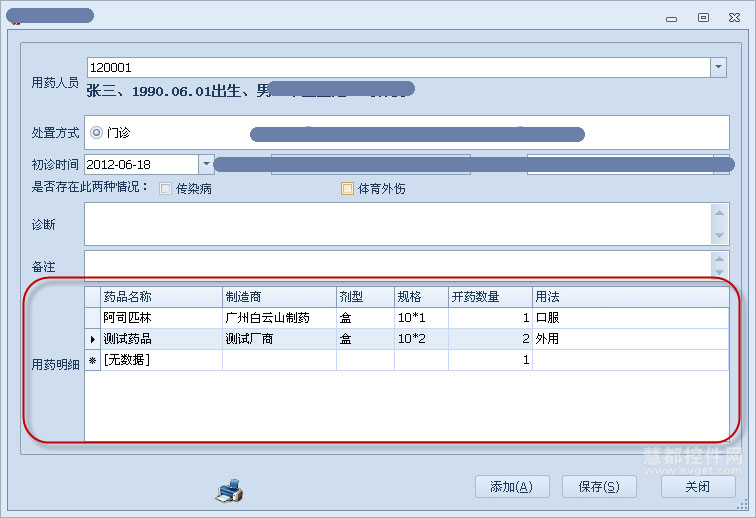Click the 用药人员 field showing 120001
This screenshot has height=518, width=756.
pos(398,68)
